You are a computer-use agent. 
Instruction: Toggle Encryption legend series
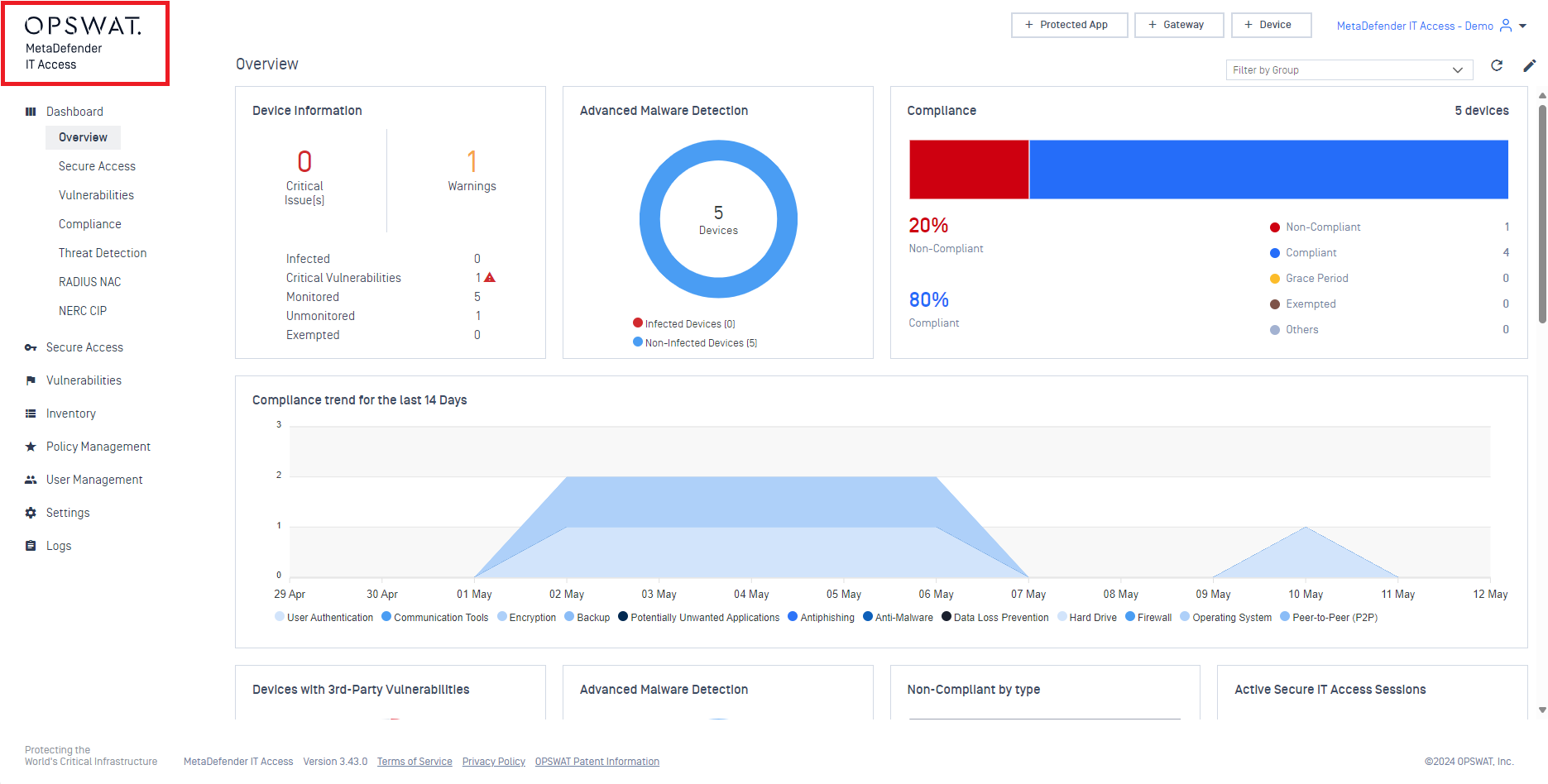point(526,617)
